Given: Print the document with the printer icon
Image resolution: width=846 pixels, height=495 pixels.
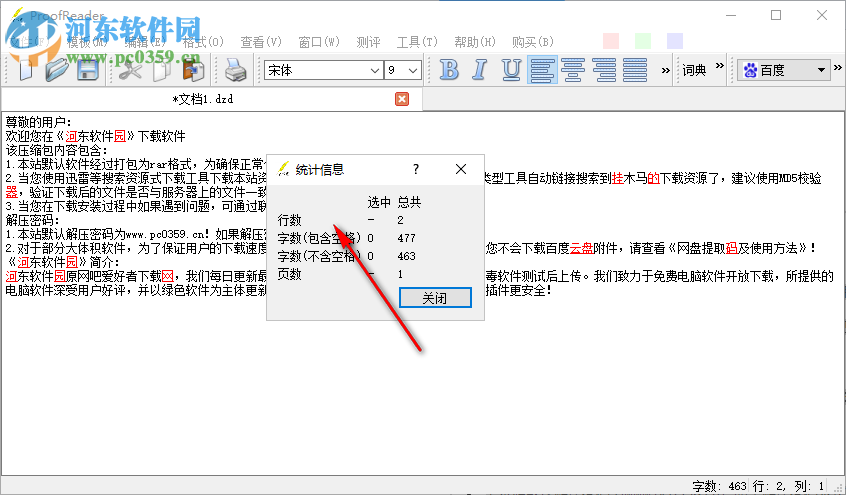Looking at the screenshot, I should pos(236,70).
